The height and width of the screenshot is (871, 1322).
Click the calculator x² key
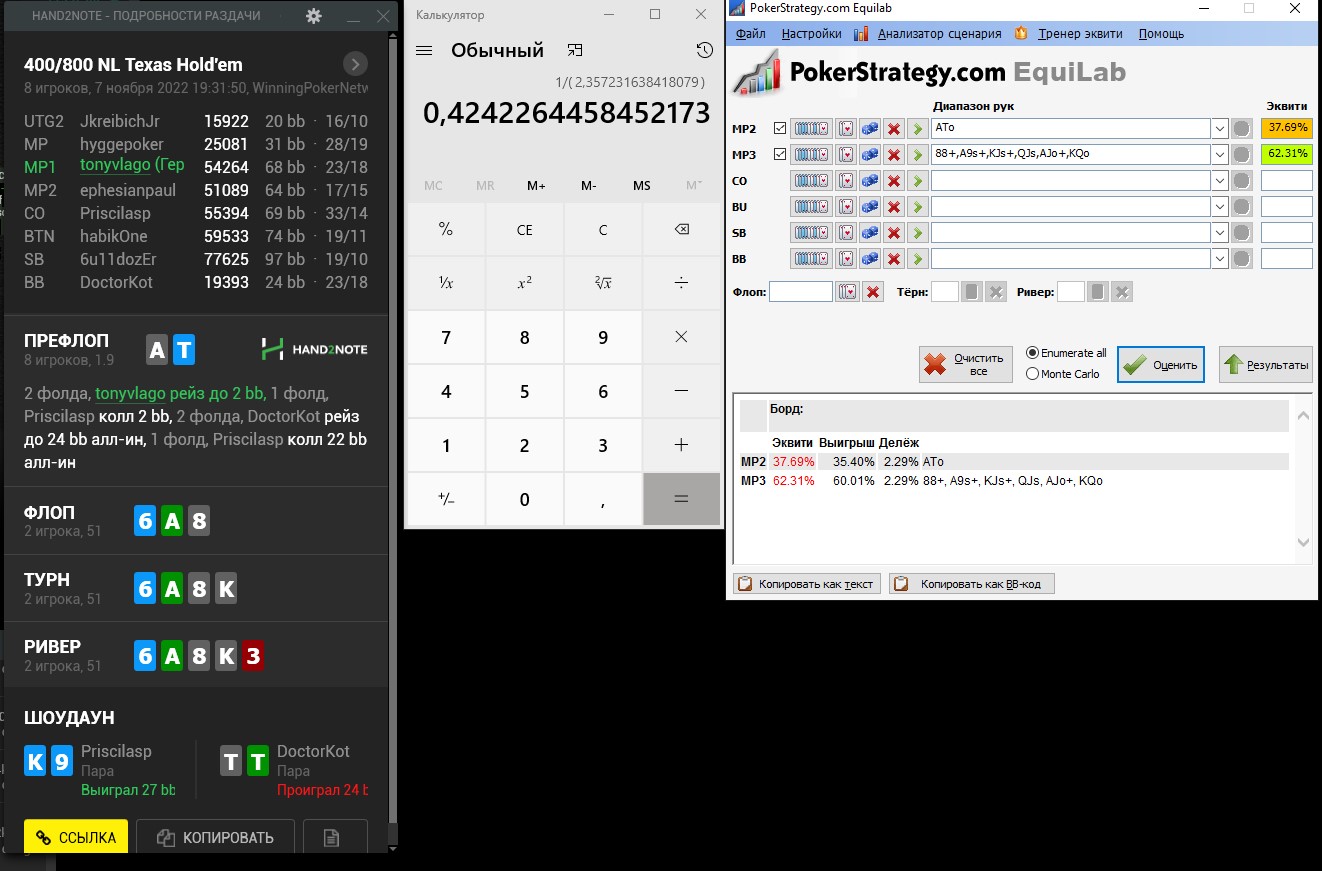[x=524, y=283]
